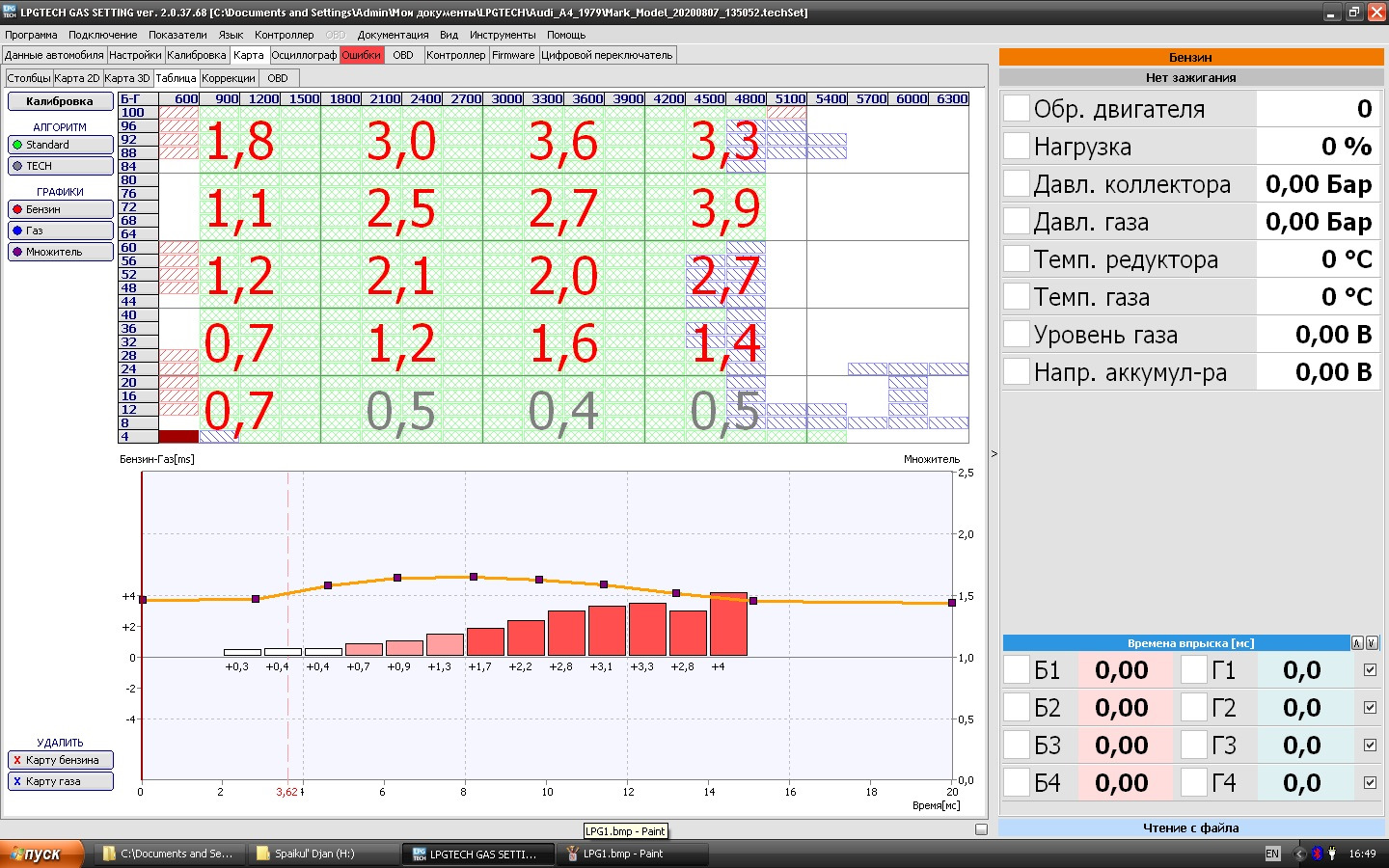Toggle checkbox next to Уровень газа

click(1016, 334)
